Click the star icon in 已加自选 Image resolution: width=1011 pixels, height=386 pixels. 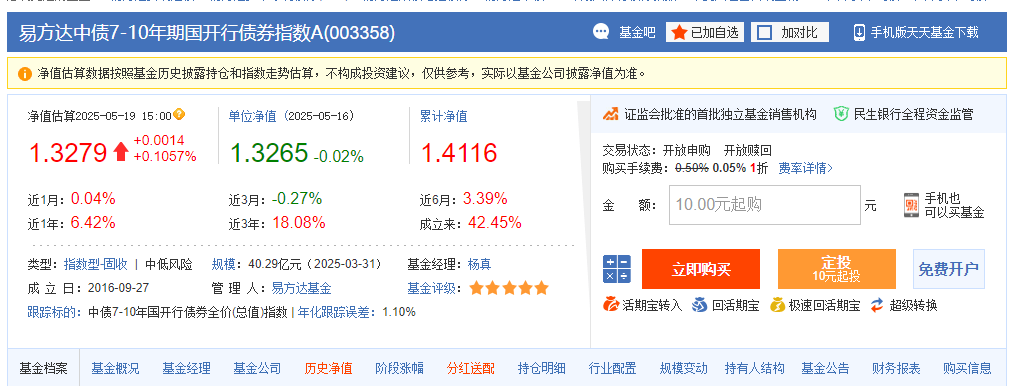(x=679, y=32)
